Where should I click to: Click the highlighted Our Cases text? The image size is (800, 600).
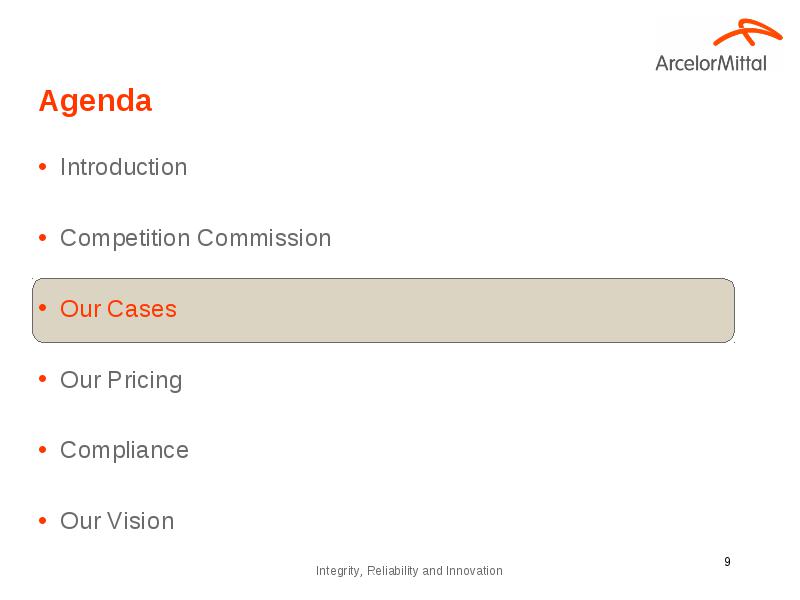pyautogui.click(x=118, y=309)
